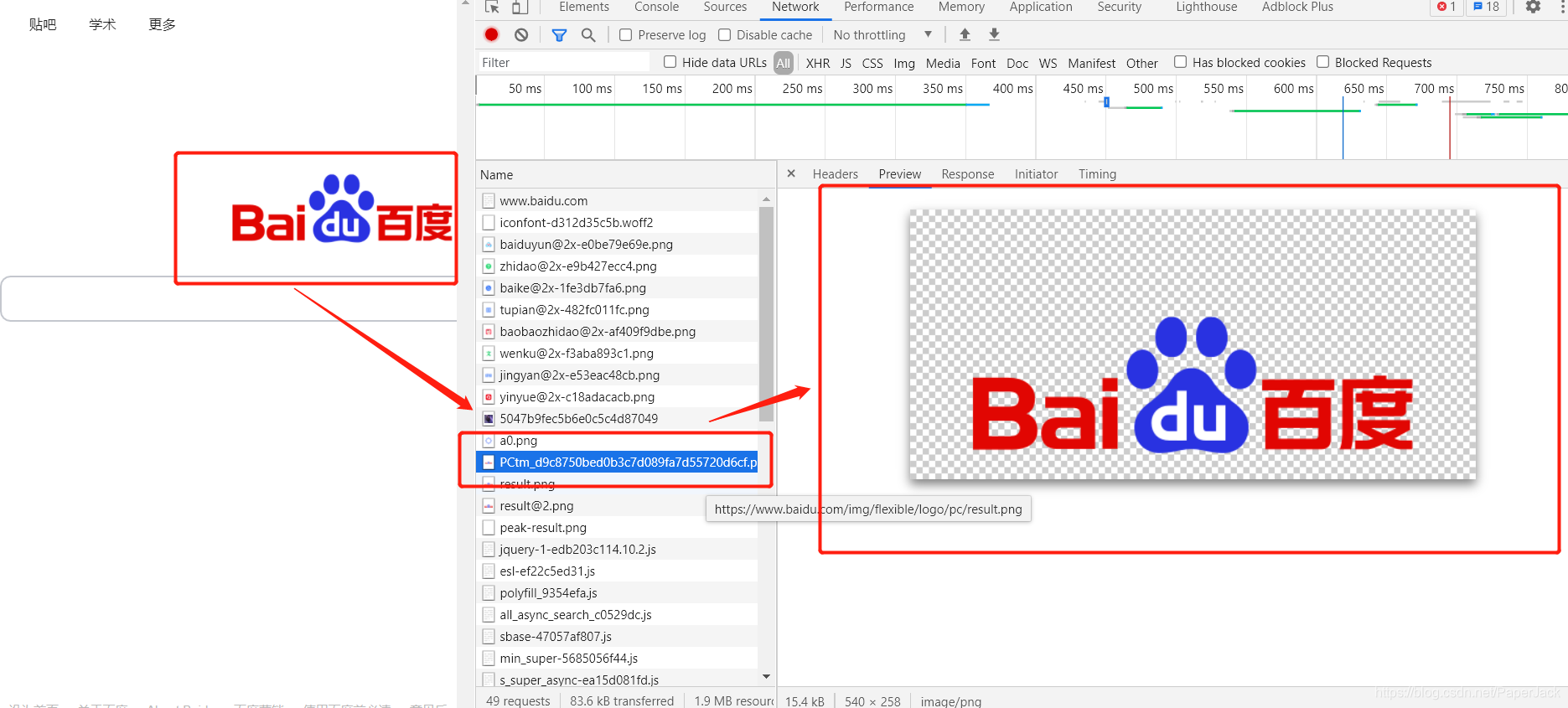Viewport: 1568px width, 708px height.
Task: Select baike@2x-1fe3db7fa6.png request
Action: click(617, 287)
